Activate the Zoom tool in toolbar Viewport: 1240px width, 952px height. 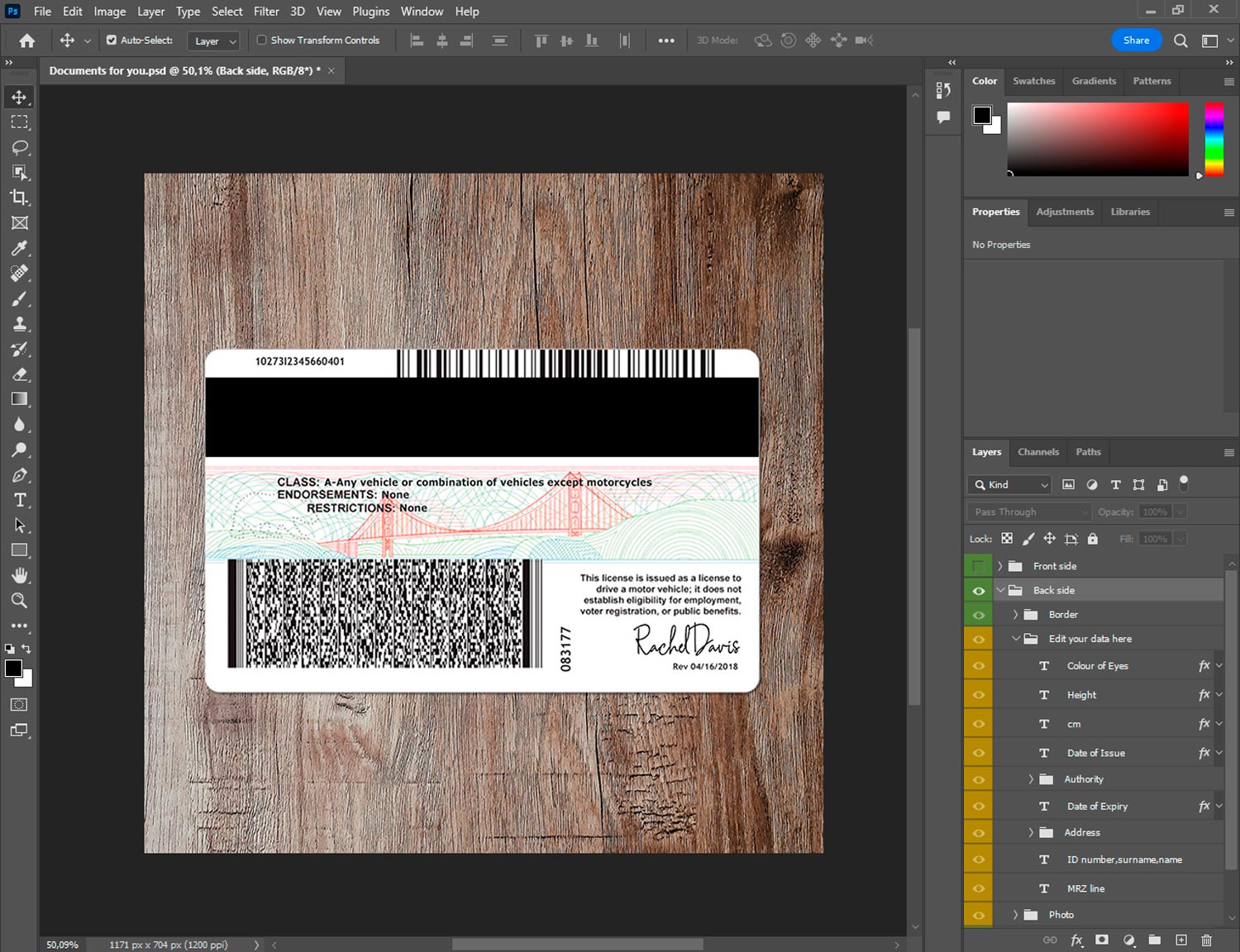[20, 601]
